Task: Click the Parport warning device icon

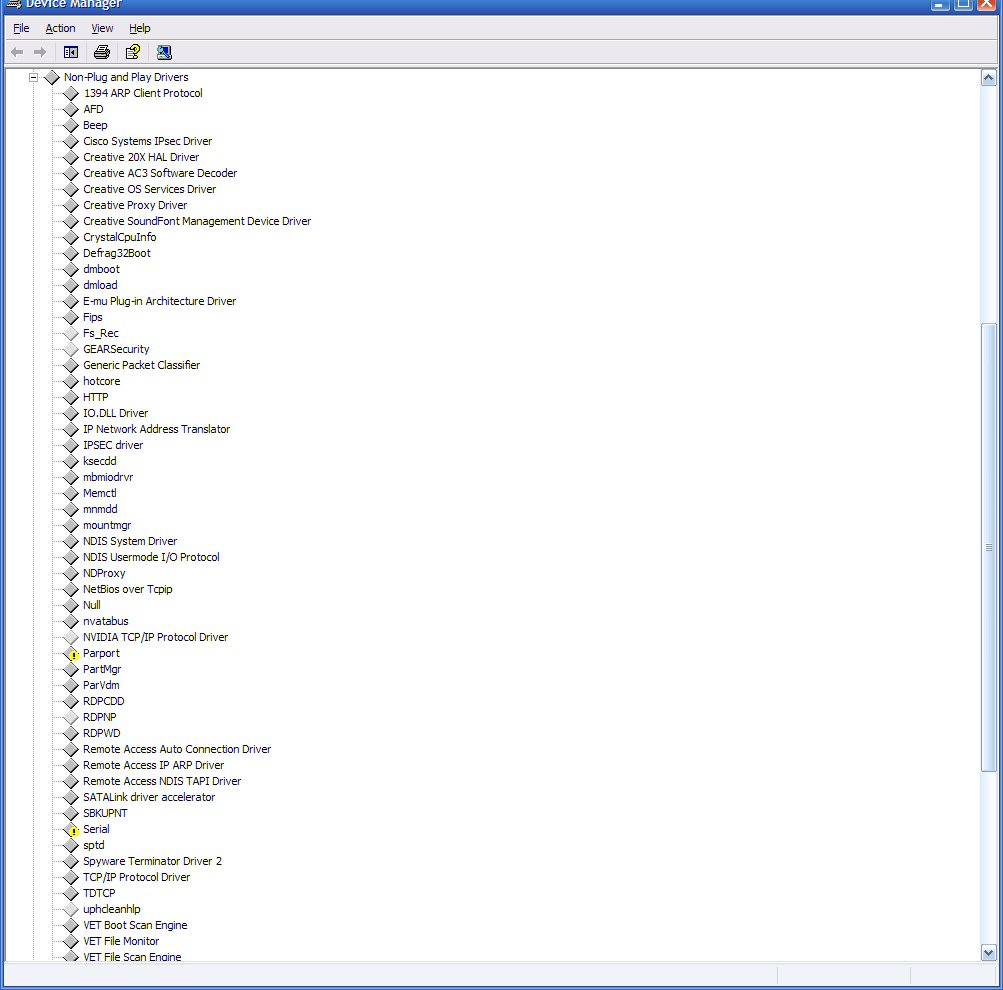Action: coord(71,654)
